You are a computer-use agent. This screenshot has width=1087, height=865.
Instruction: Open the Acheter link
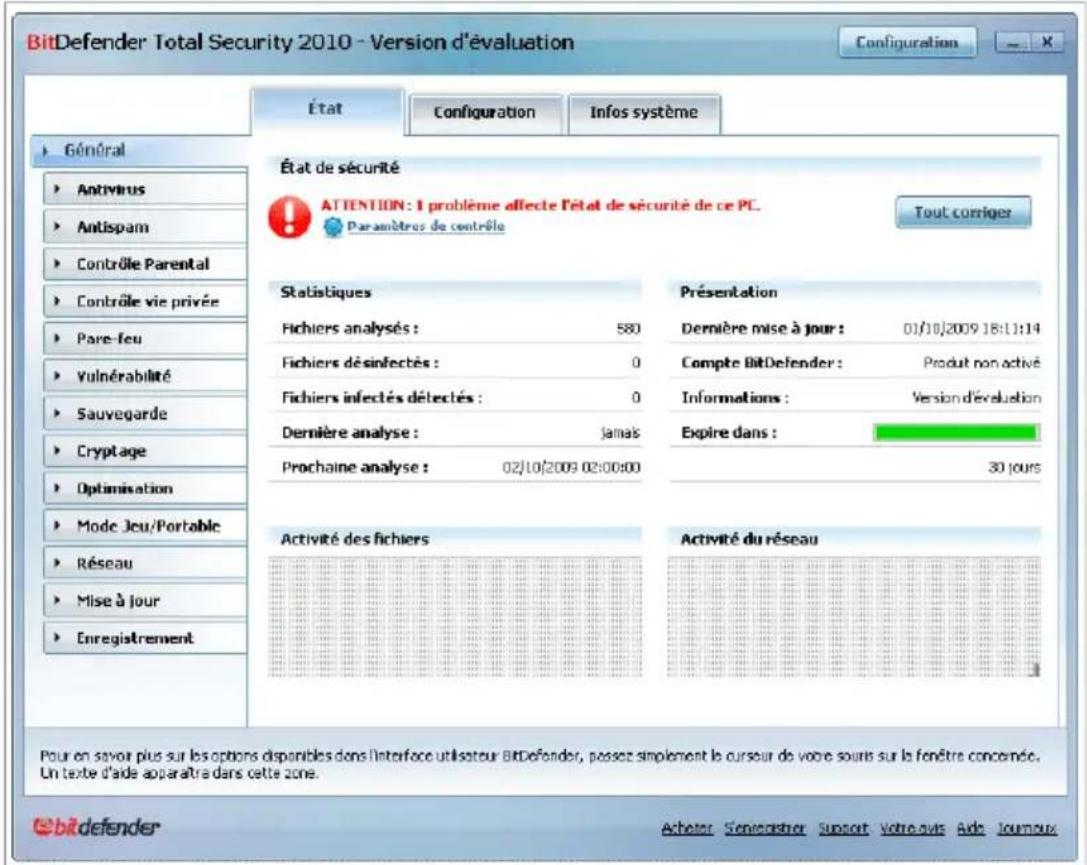(x=686, y=828)
